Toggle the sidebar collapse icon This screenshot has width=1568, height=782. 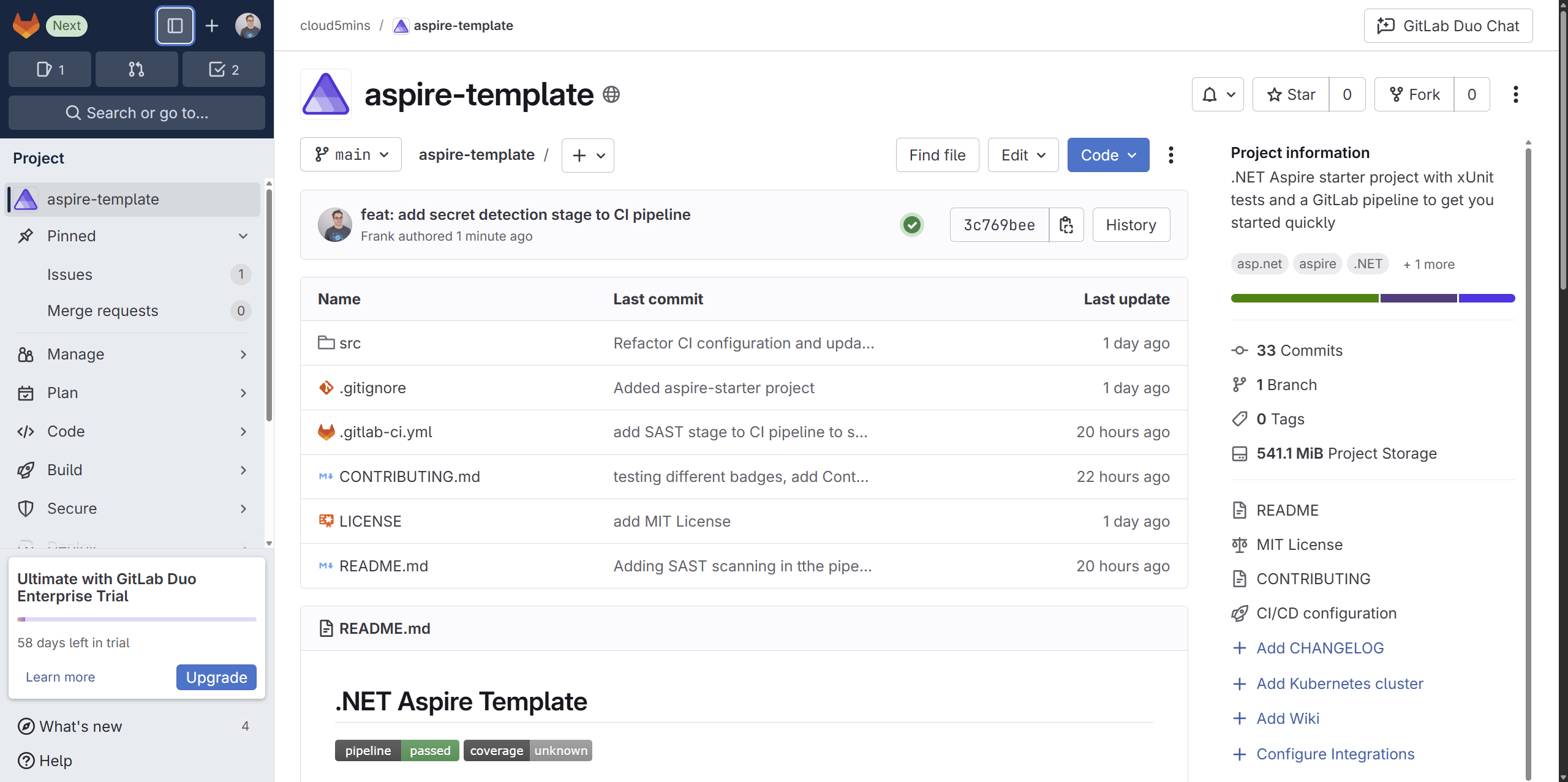[x=175, y=26]
